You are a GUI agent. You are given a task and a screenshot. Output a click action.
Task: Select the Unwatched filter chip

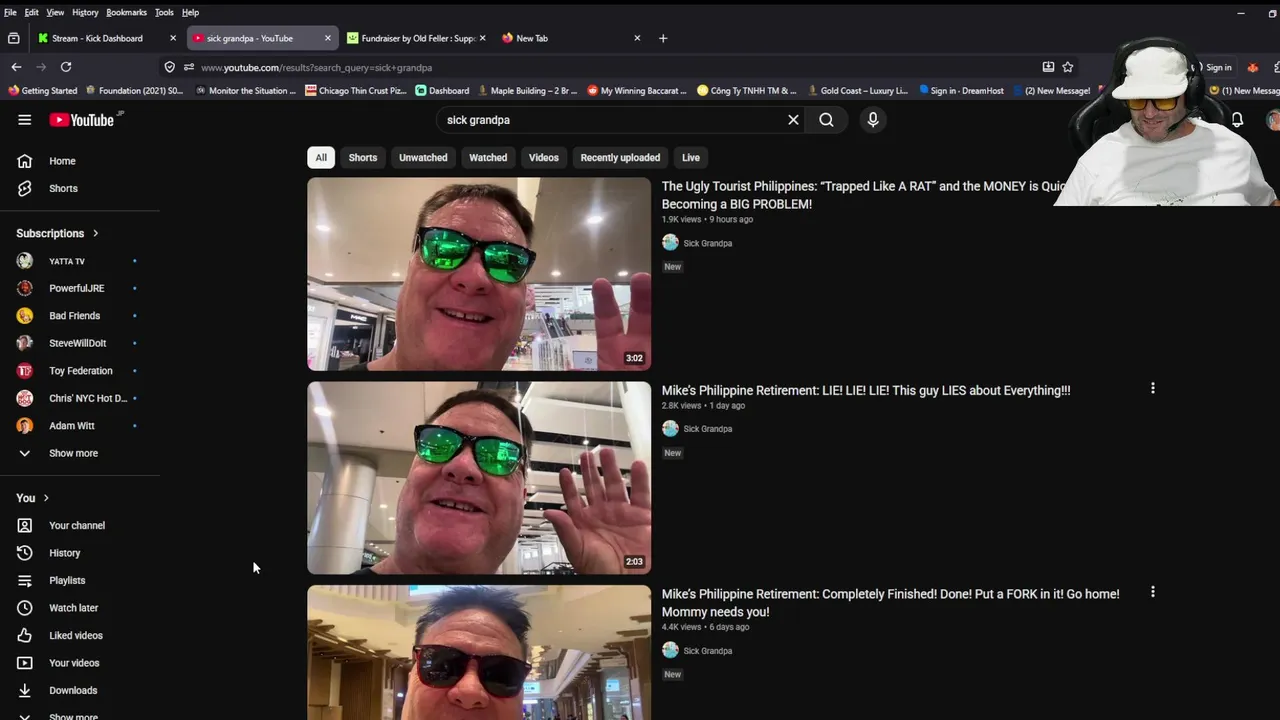point(423,157)
